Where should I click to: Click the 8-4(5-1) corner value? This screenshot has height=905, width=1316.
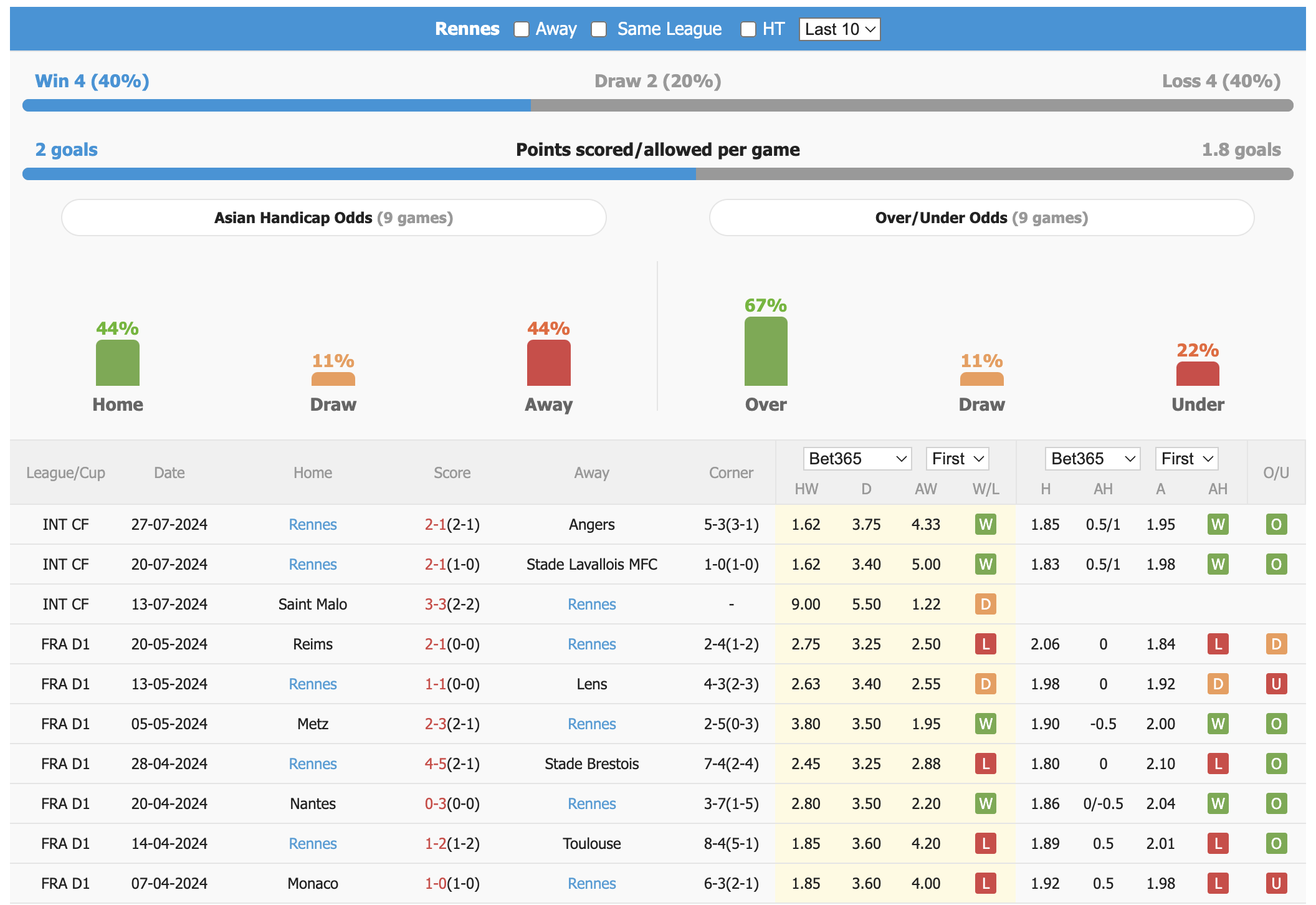coord(731,843)
